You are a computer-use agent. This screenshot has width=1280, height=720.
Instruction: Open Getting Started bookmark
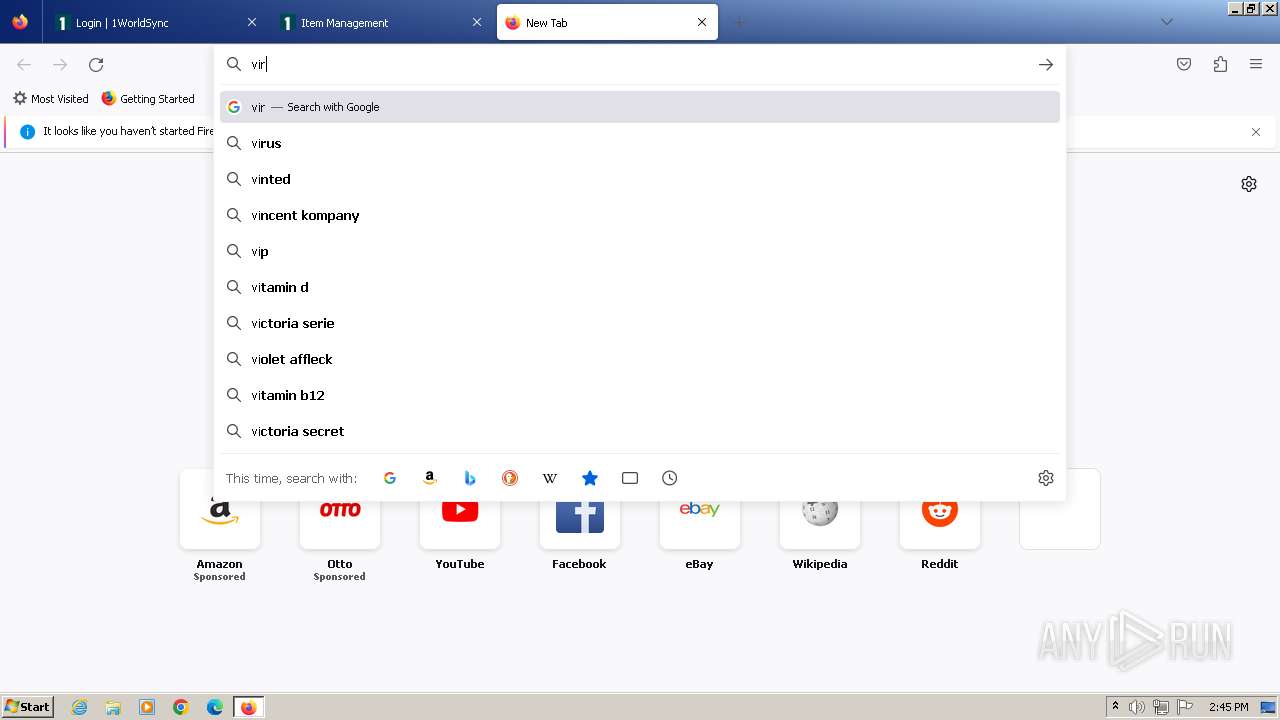(148, 98)
